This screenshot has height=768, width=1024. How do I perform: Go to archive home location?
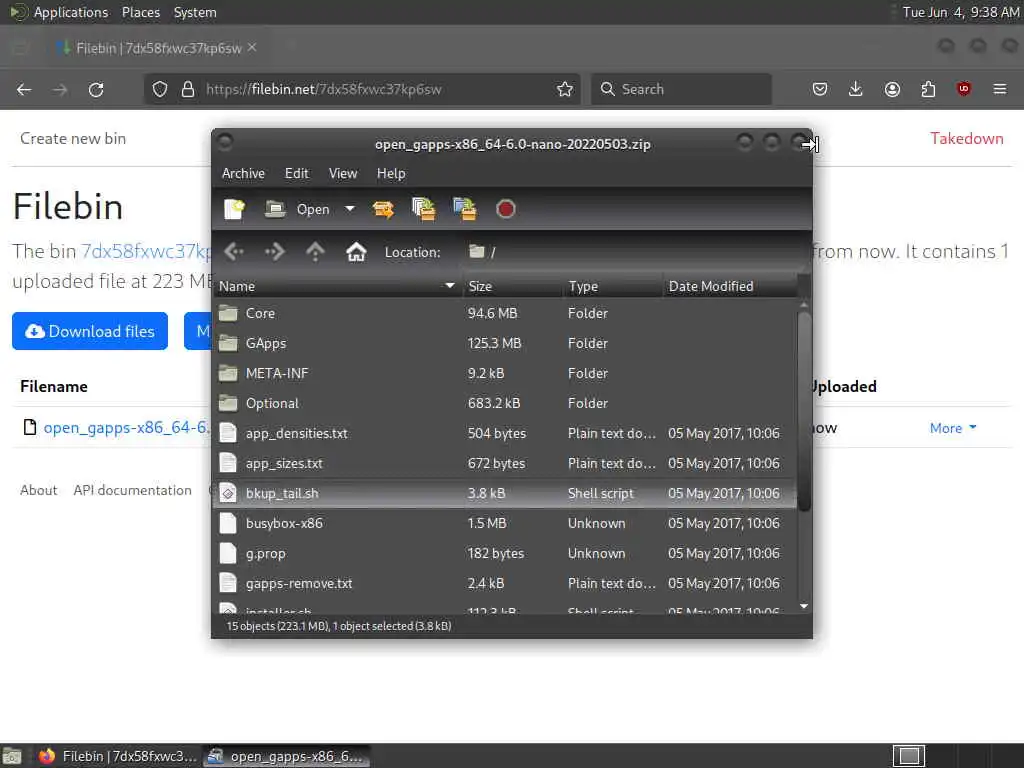356,251
